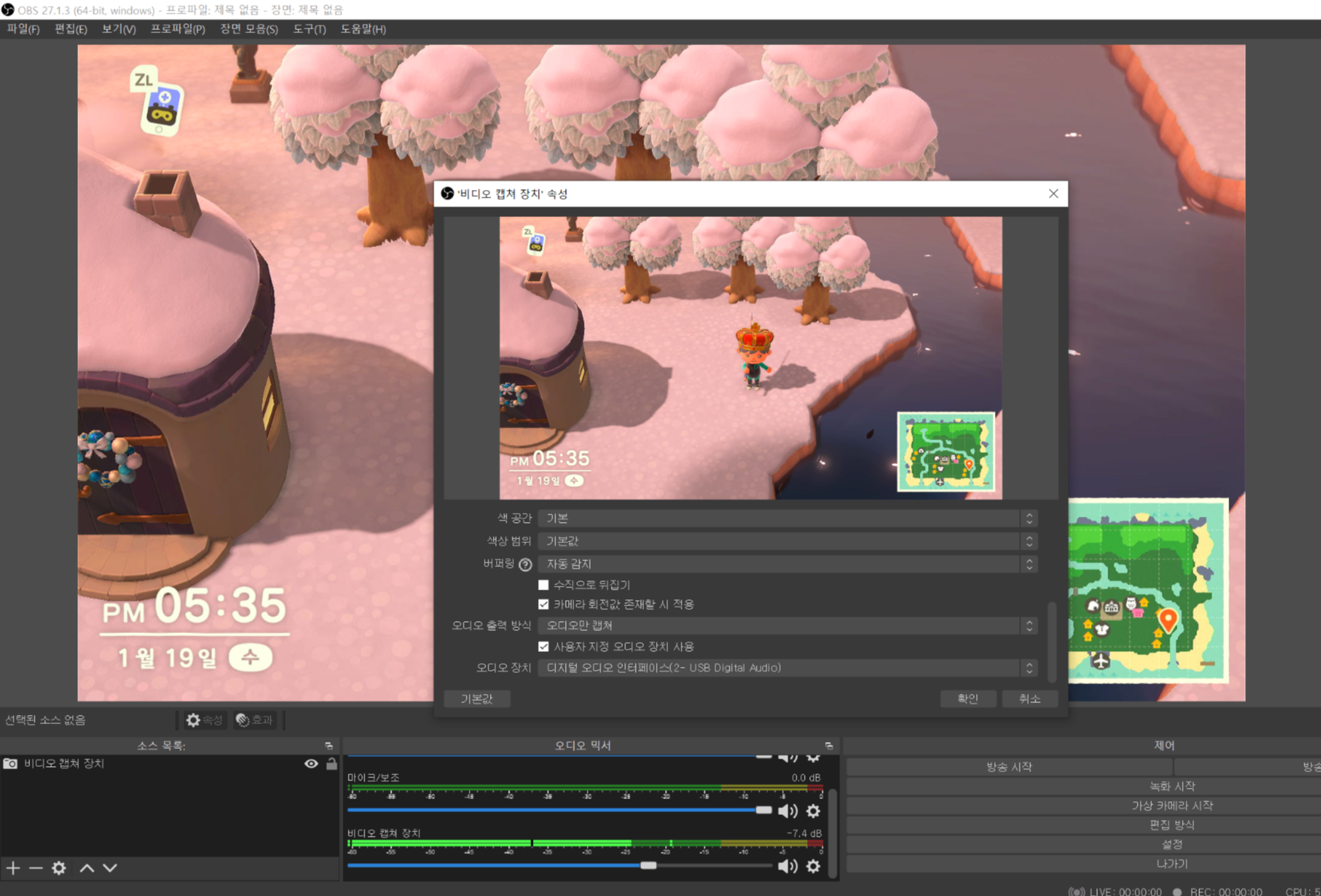Toggle lock icon of 비디오 캡쳐 장치 source
This screenshot has width=1321, height=896.
click(x=331, y=764)
